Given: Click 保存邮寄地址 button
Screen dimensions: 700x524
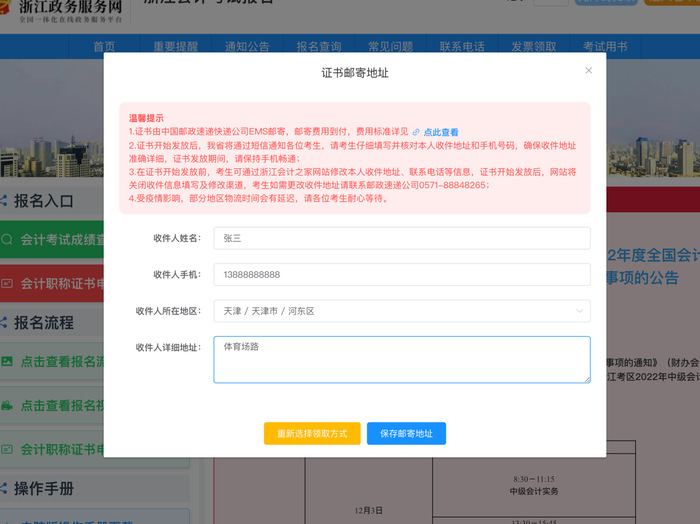Looking at the screenshot, I should (406, 434).
